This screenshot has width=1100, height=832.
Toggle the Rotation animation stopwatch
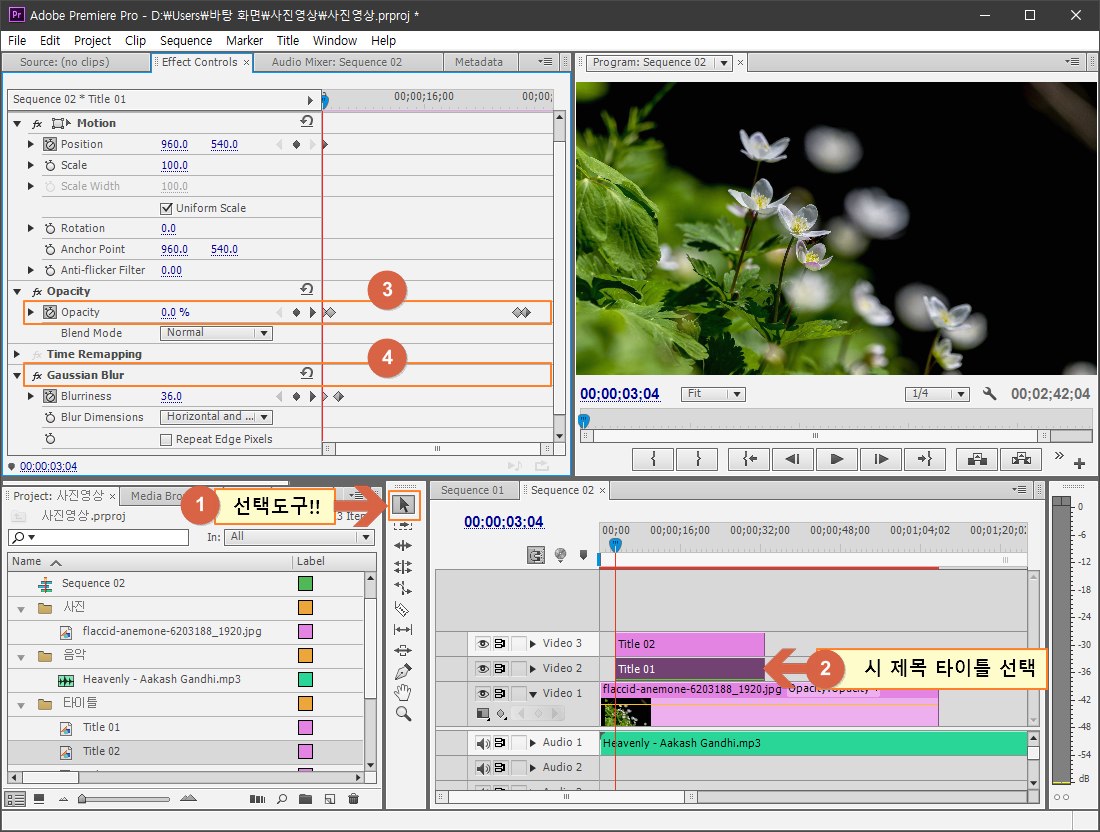50,229
